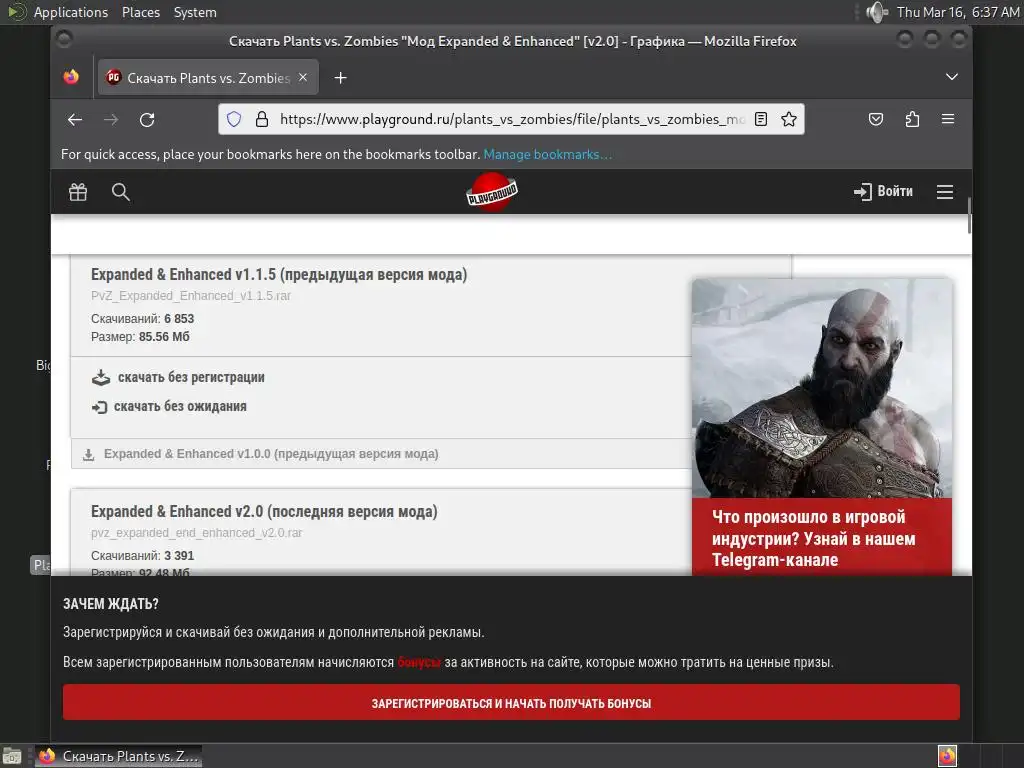Click the Войти login button
This screenshot has width=1024, height=768.
pos(883,191)
